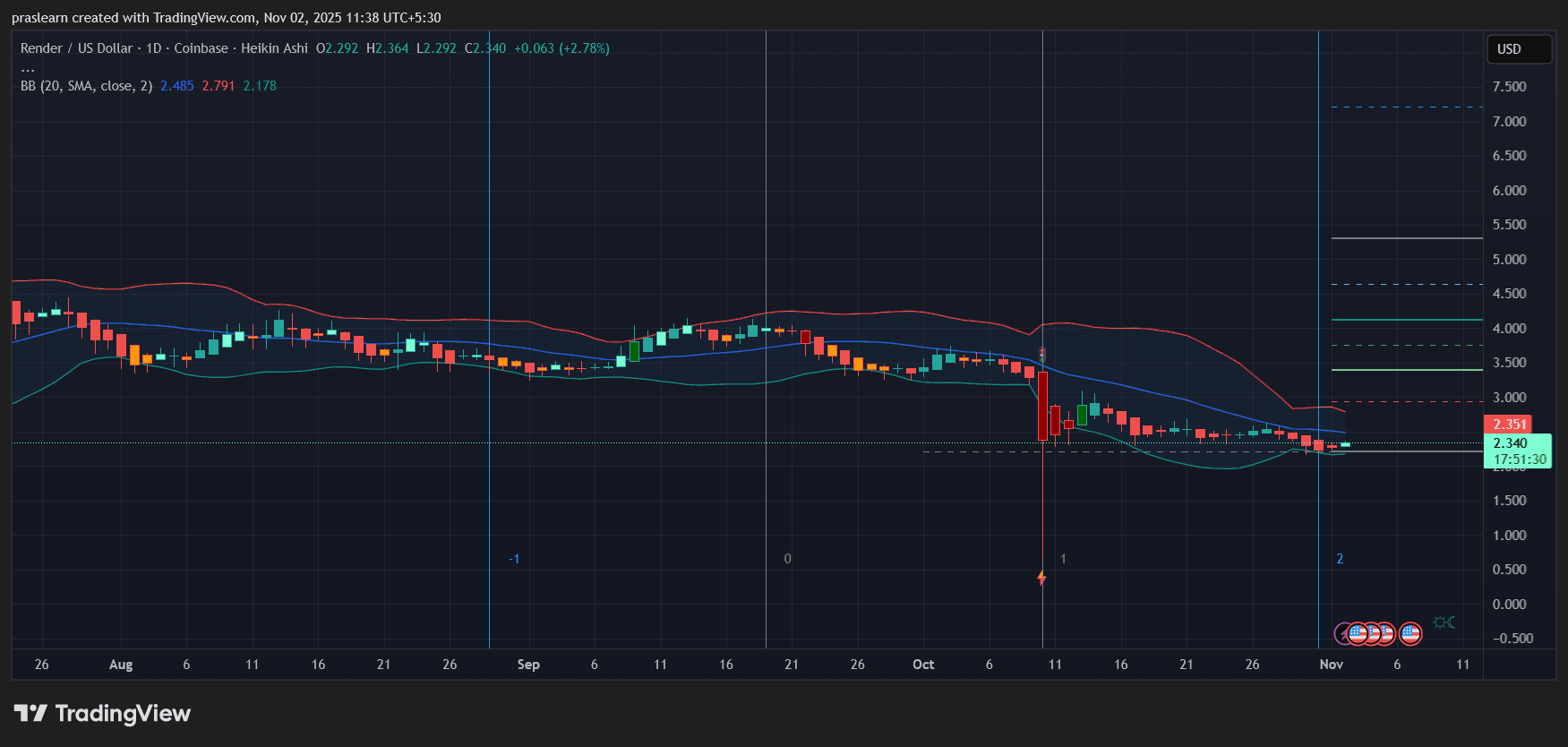Click the purple lightning icon at chart bottom

coord(1342,634)
